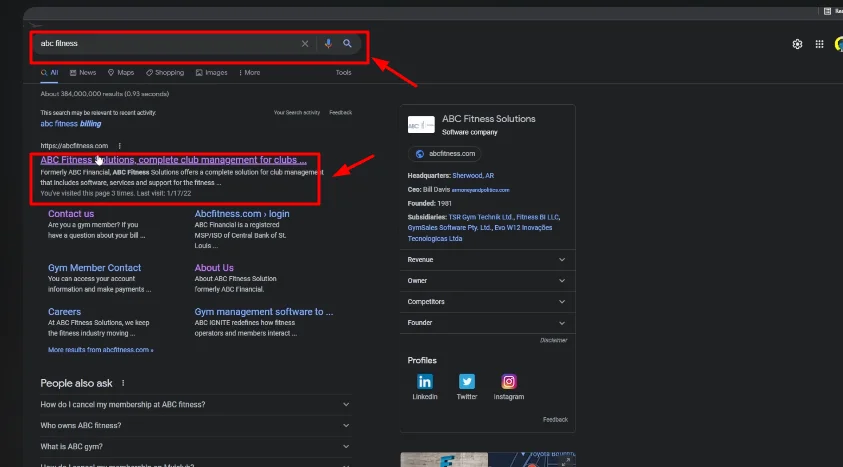Open Gym management software sitelink

(x=263, y=312)
